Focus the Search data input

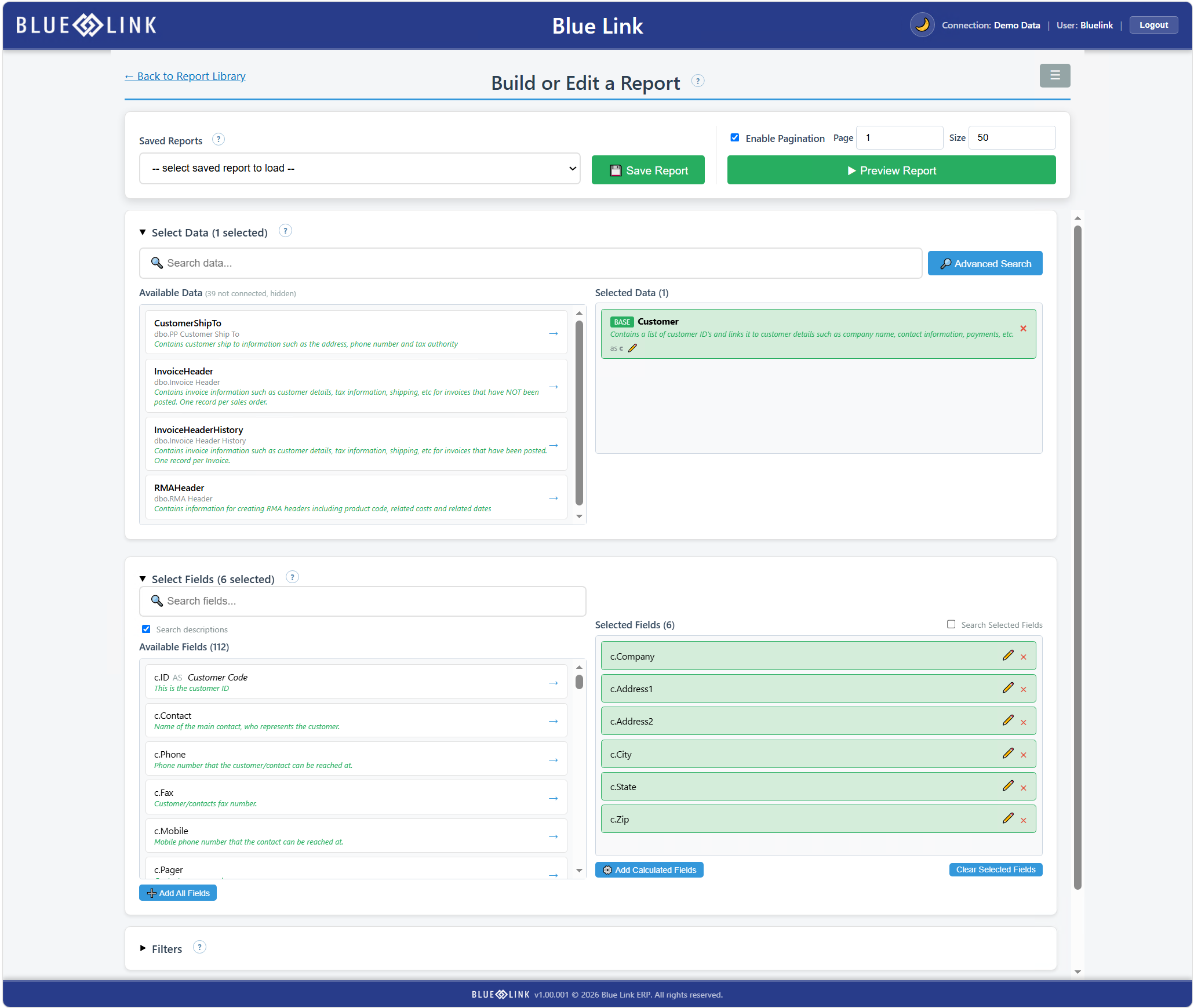[x=530, y=263]
